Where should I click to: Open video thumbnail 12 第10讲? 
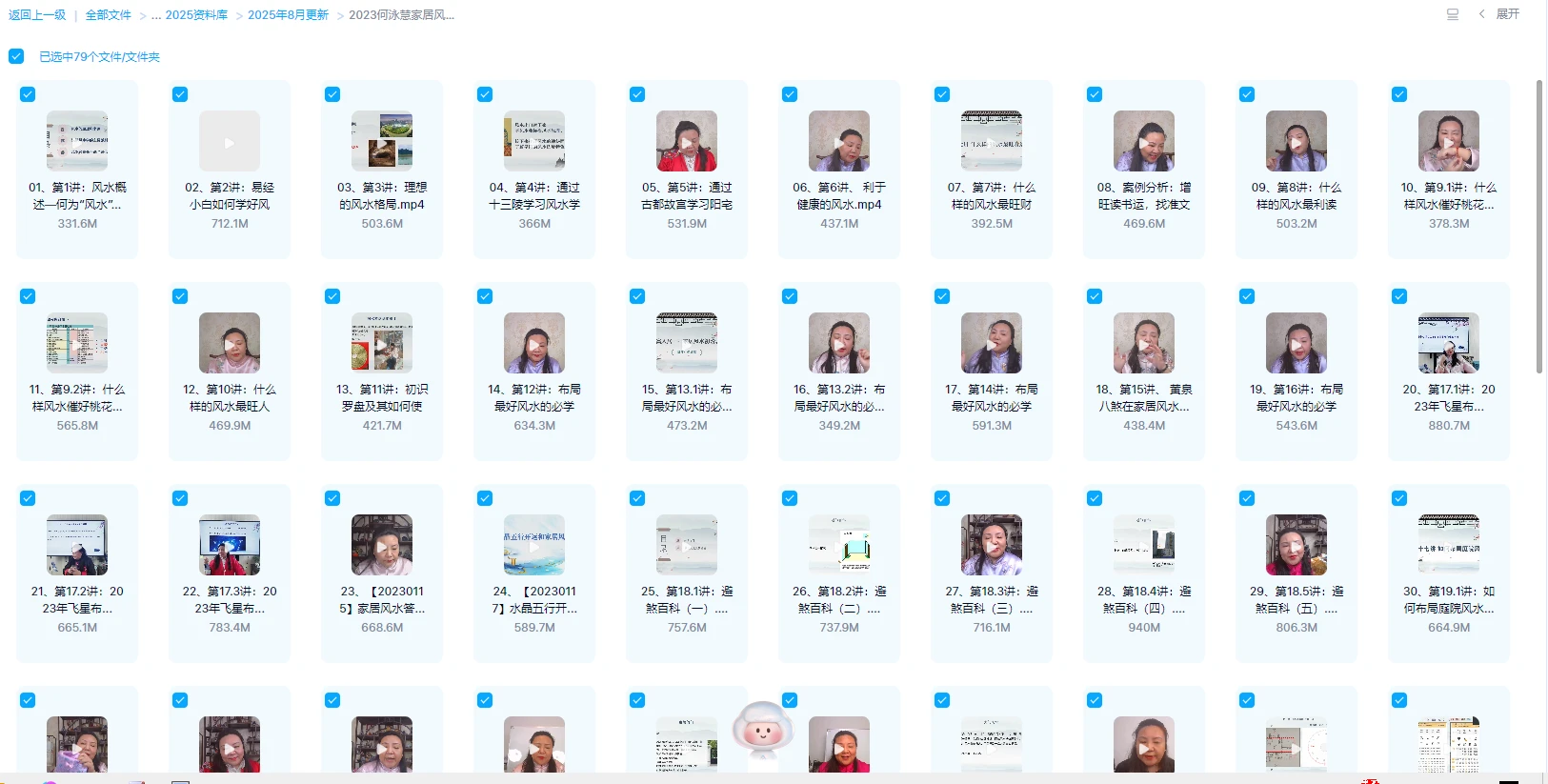[230, 343]
